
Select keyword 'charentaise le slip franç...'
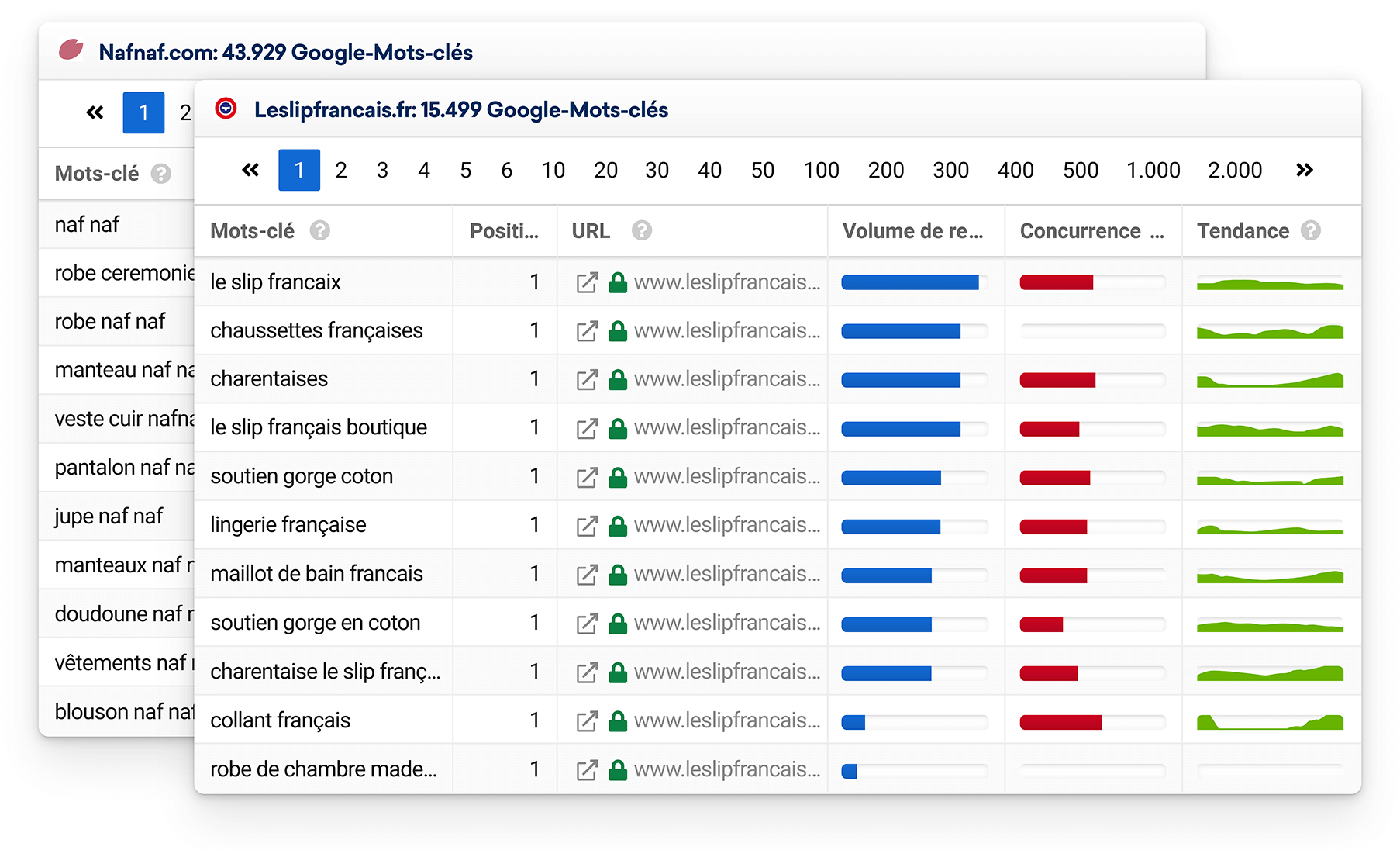pyautogui.click(x=325, y=672)
